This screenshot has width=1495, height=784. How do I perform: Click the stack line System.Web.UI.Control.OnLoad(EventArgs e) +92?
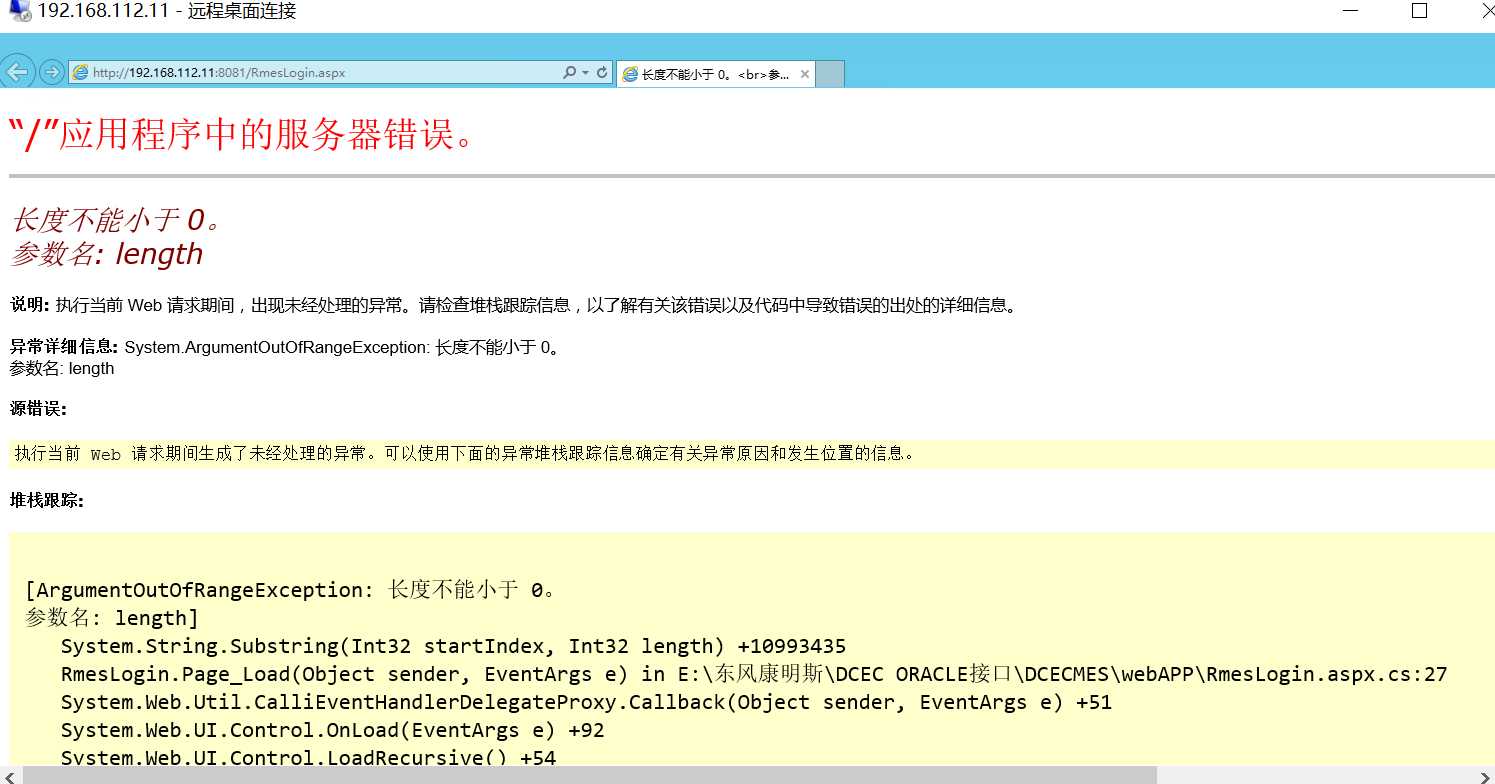tap(333, 730)
